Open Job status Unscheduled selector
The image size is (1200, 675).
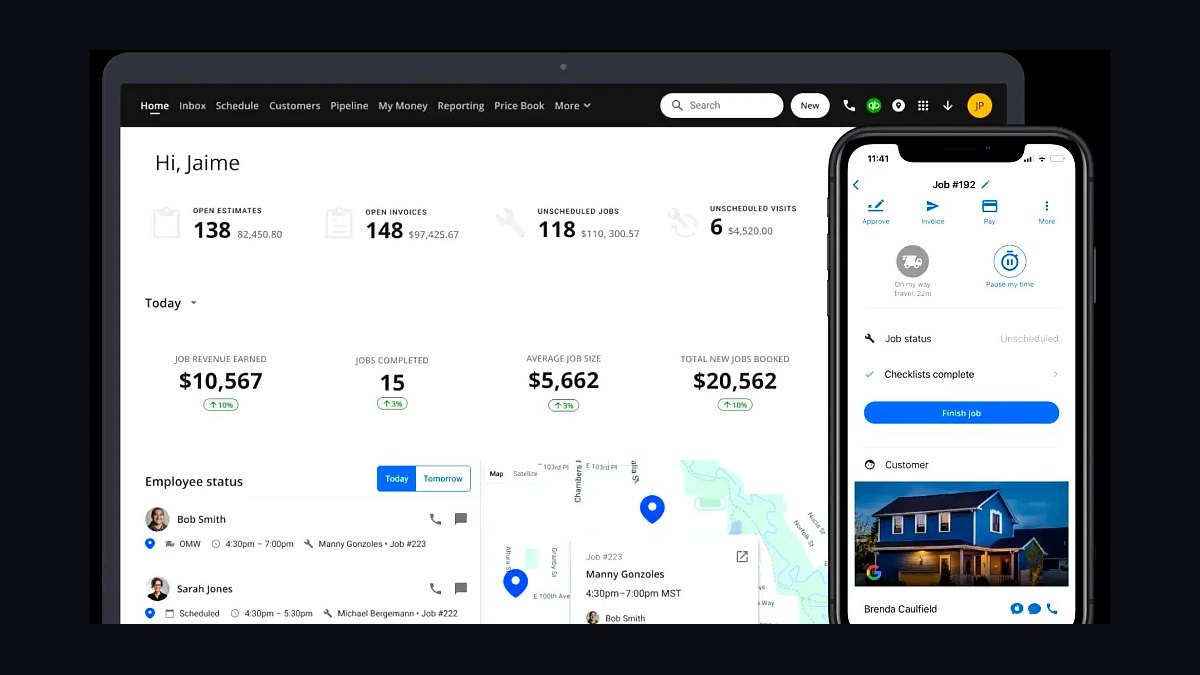1029,339
